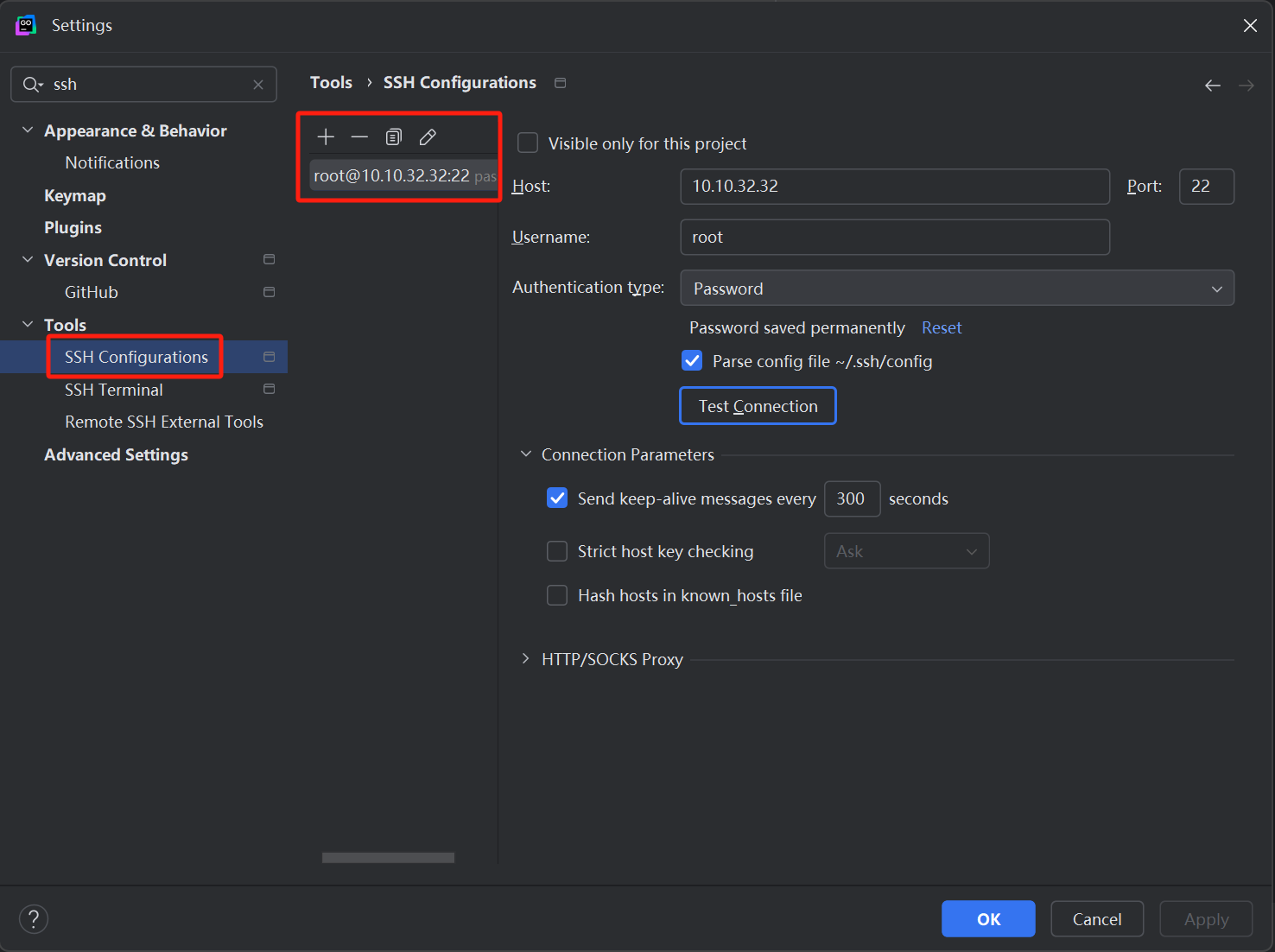Click the Host input field
The width and height of the screenshot is (1275, 952).
click(894, 187)
